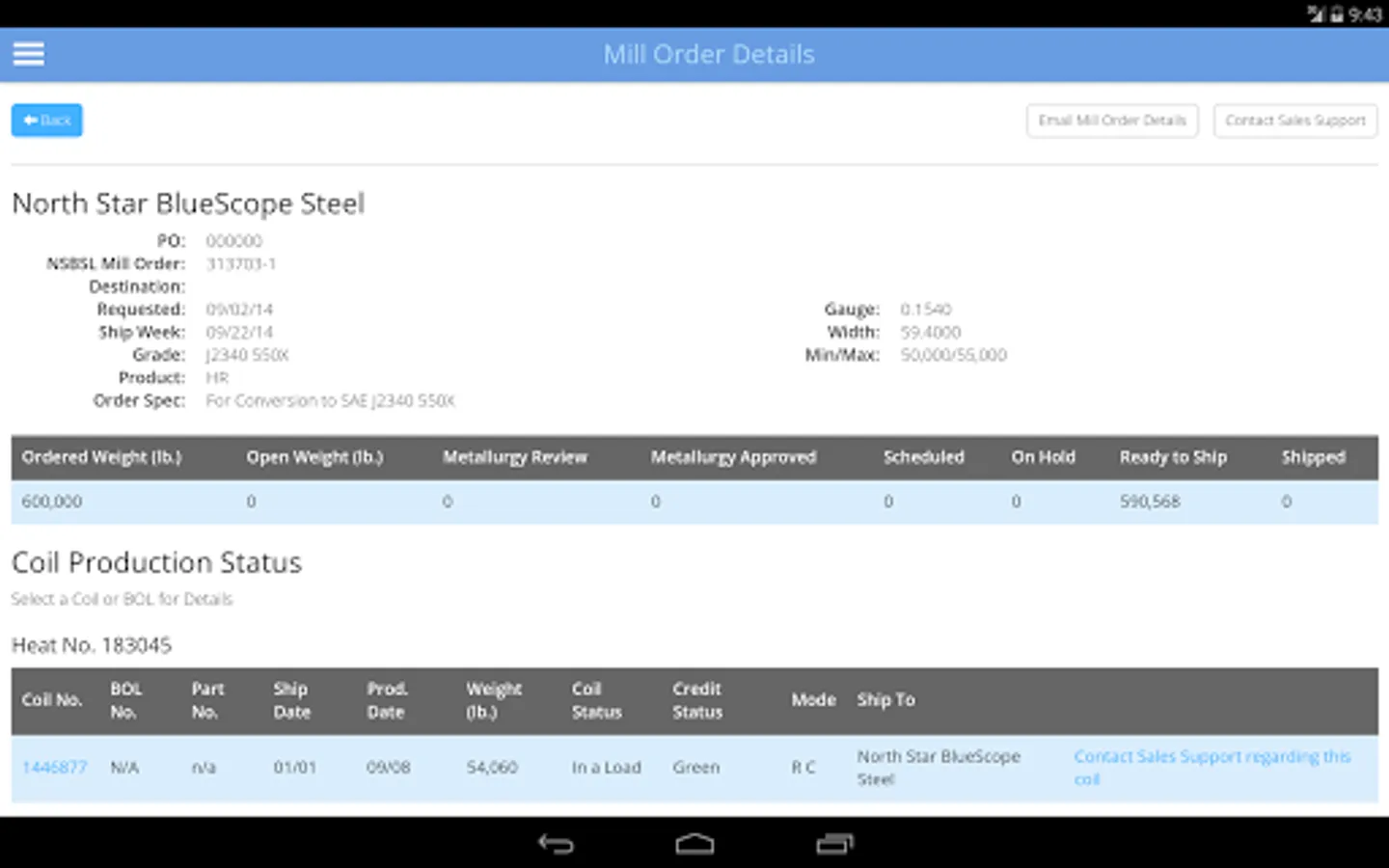Tap the signal icon in status bar
Viewport: 1389px width, 868px height.
click(x=1317, y=14)
